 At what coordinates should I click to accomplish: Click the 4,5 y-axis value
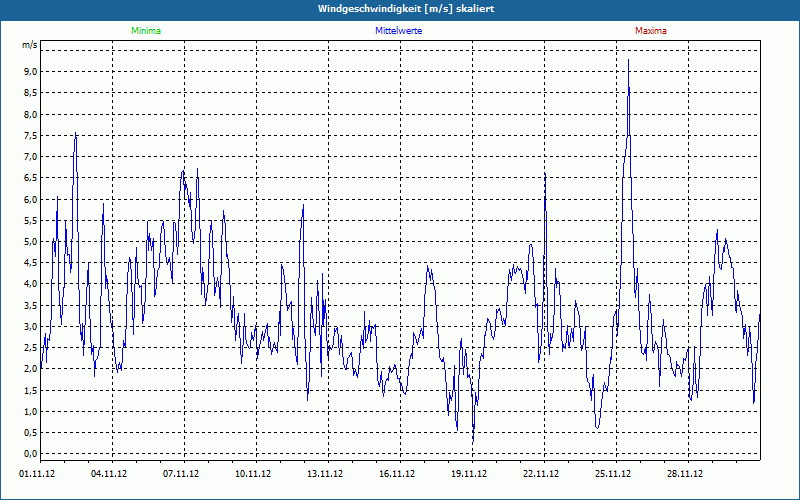(31, 263)
